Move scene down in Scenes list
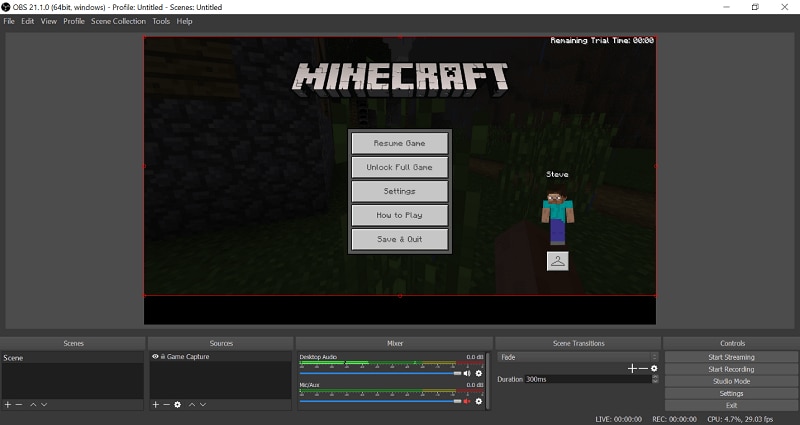Screen dimensions: 800x425 44,405
